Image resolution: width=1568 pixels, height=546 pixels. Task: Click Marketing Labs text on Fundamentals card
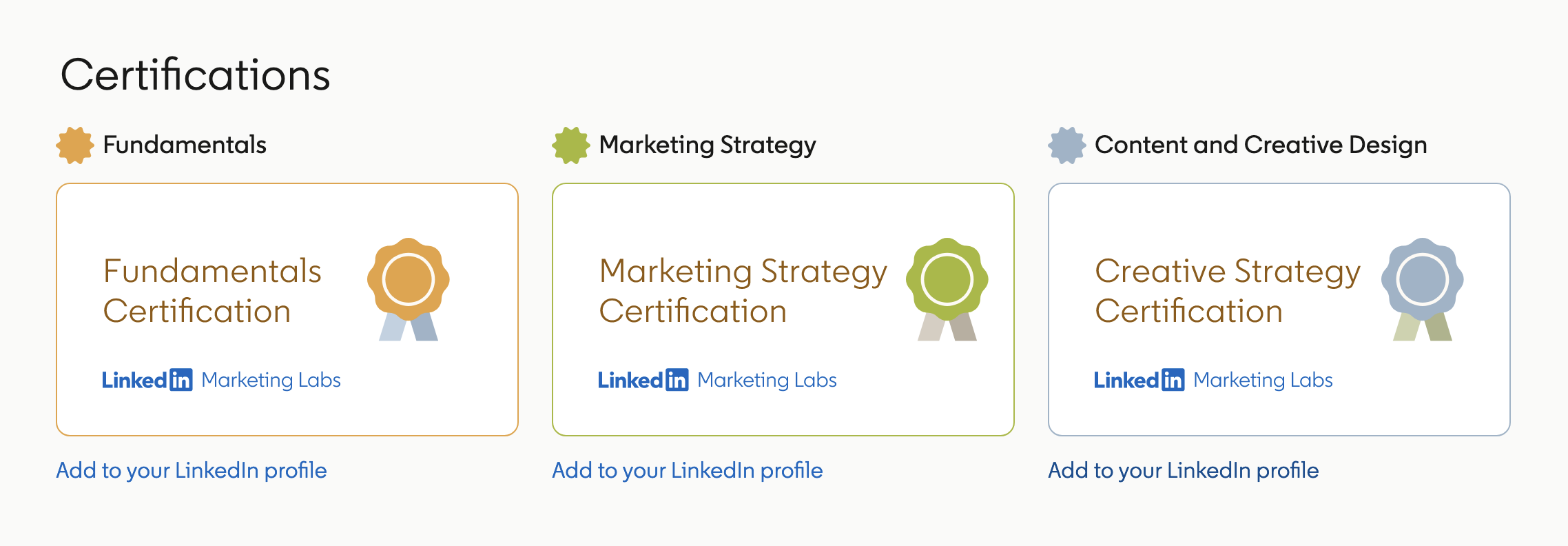[271, 380]
